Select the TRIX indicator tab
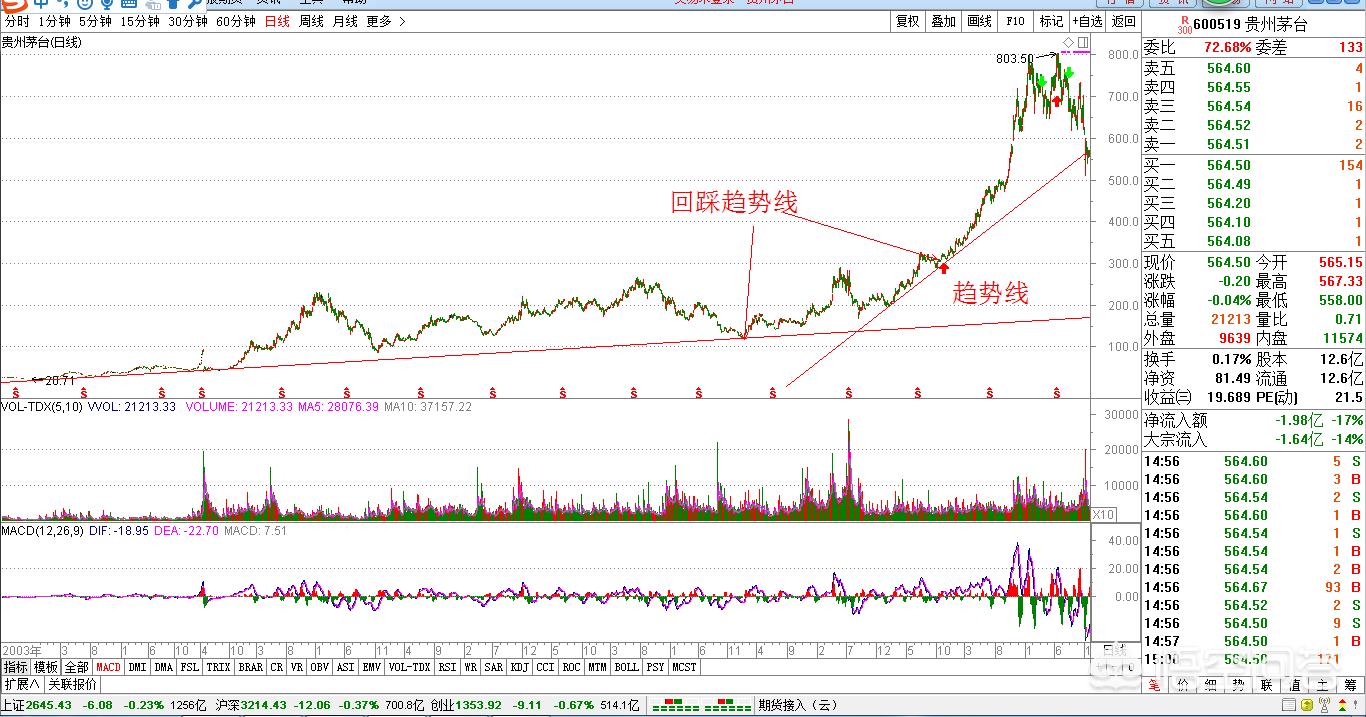Viewport: 1366px width, 717px height. tap(218, 667)
